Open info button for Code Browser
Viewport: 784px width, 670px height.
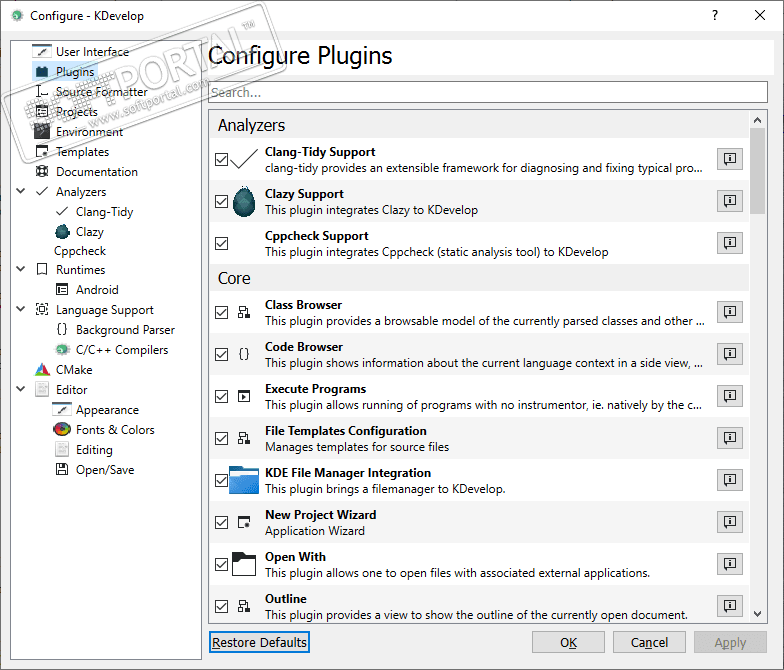pos(730,354)
